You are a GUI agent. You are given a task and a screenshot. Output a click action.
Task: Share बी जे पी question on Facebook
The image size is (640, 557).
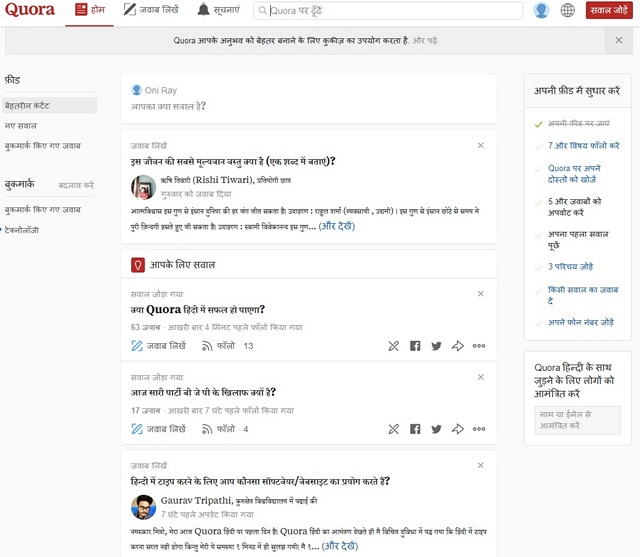tap(415, 429)
